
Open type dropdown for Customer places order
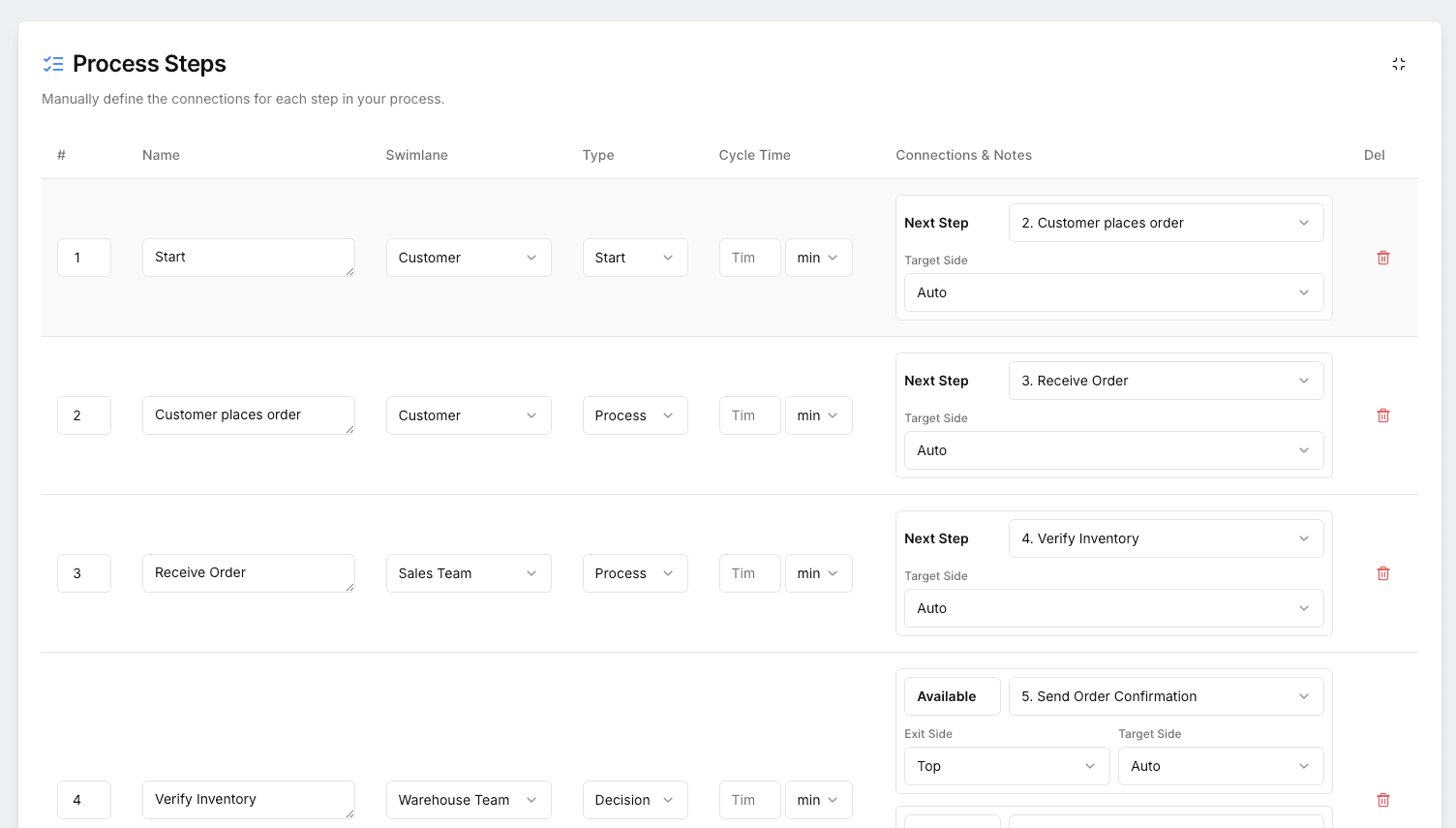pyautogui.click(x=635, y=415)
